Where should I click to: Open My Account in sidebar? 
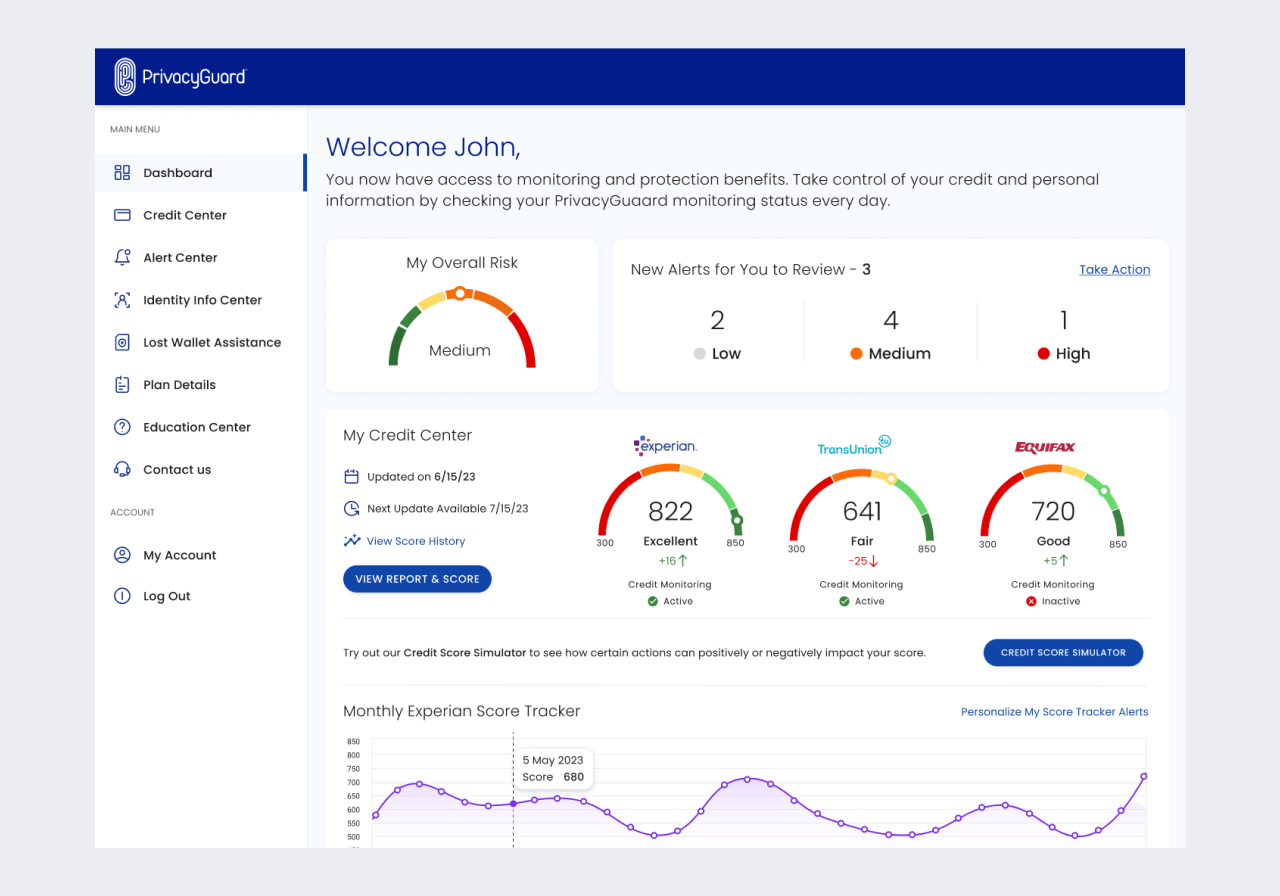[179, 555]
